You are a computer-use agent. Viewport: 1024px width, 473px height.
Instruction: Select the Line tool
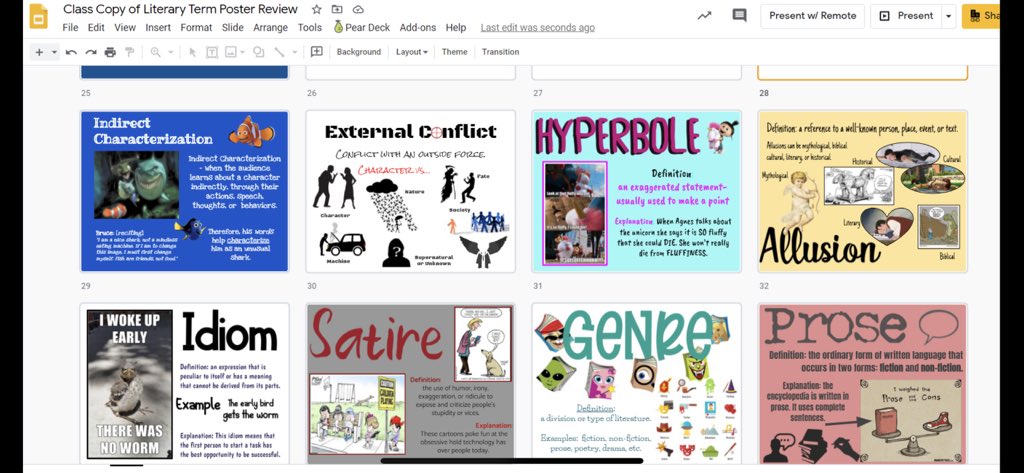pos(280,52)
